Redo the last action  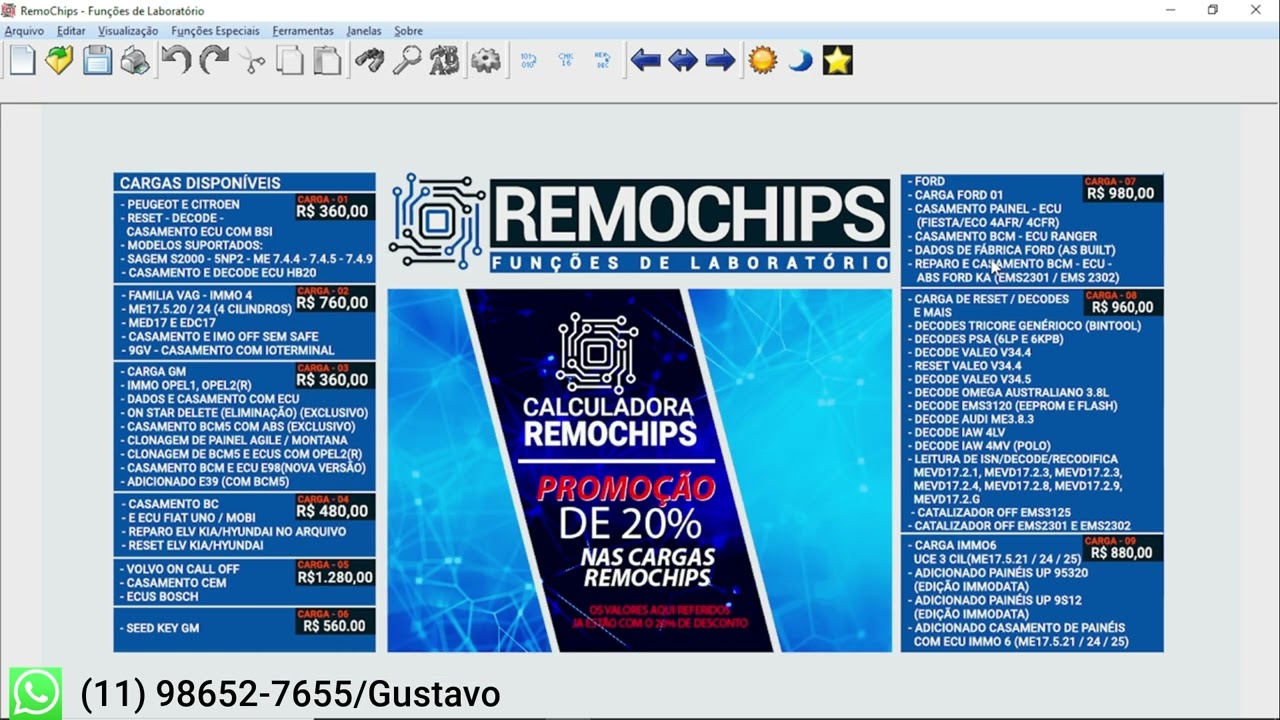[x=214, y=61]
